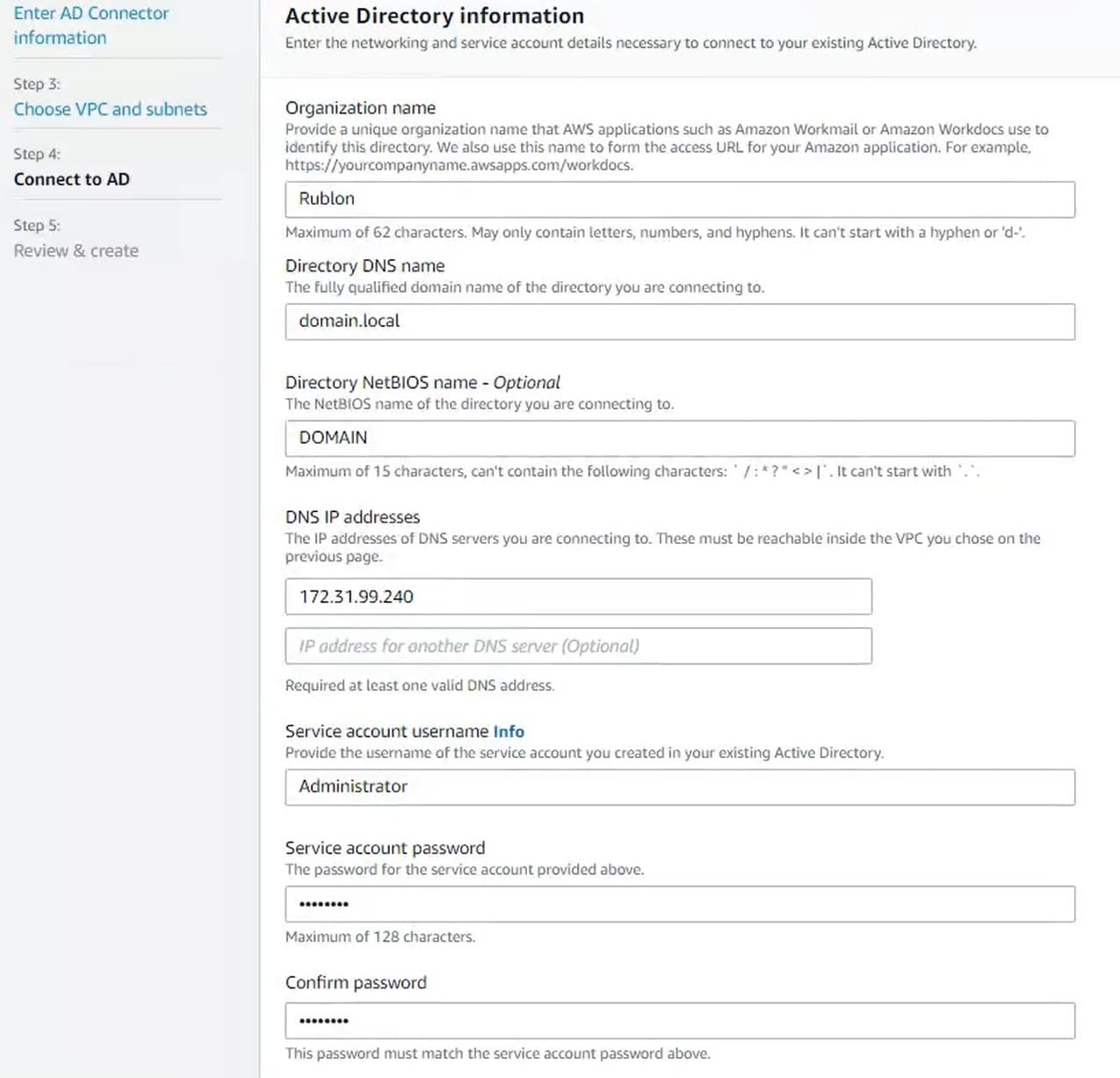
Task: Click the Review & create step
Action: coord(76,250)
